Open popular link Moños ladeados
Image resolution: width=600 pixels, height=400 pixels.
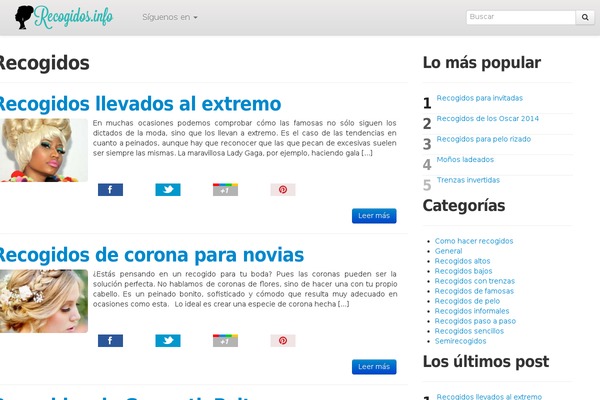click(465, 160)
